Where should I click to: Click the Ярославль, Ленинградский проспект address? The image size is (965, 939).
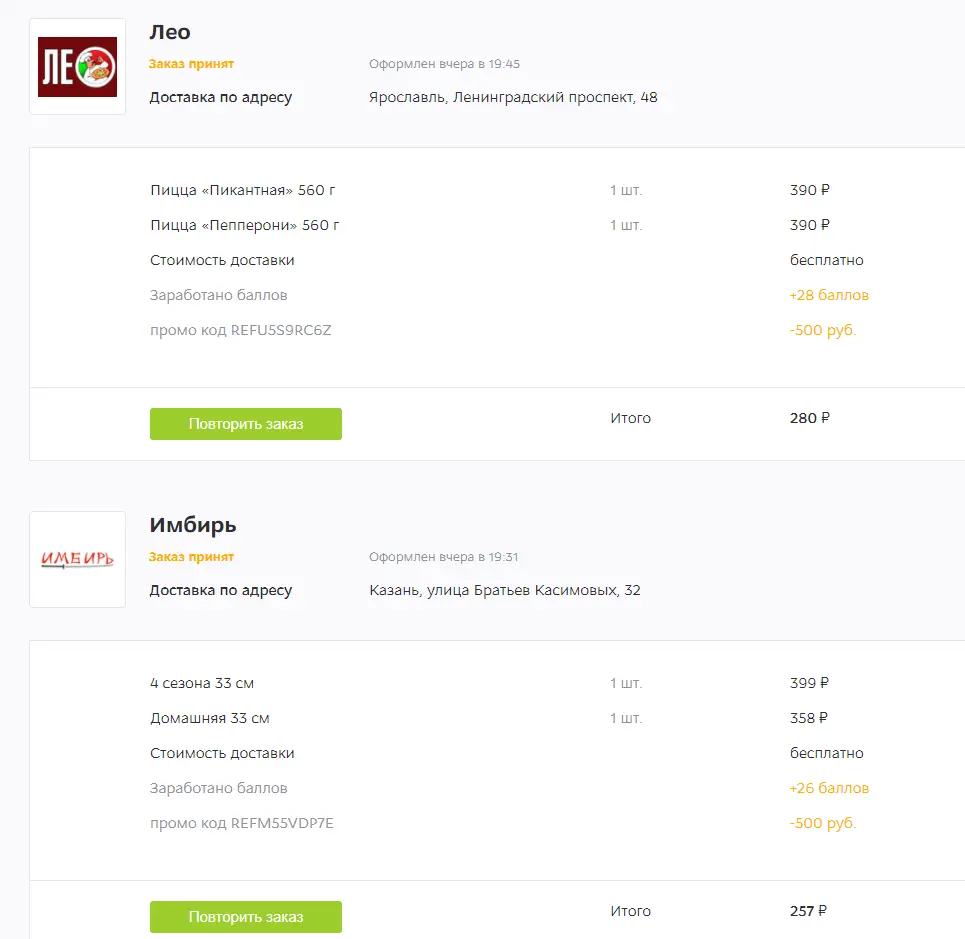click(513, 97)
